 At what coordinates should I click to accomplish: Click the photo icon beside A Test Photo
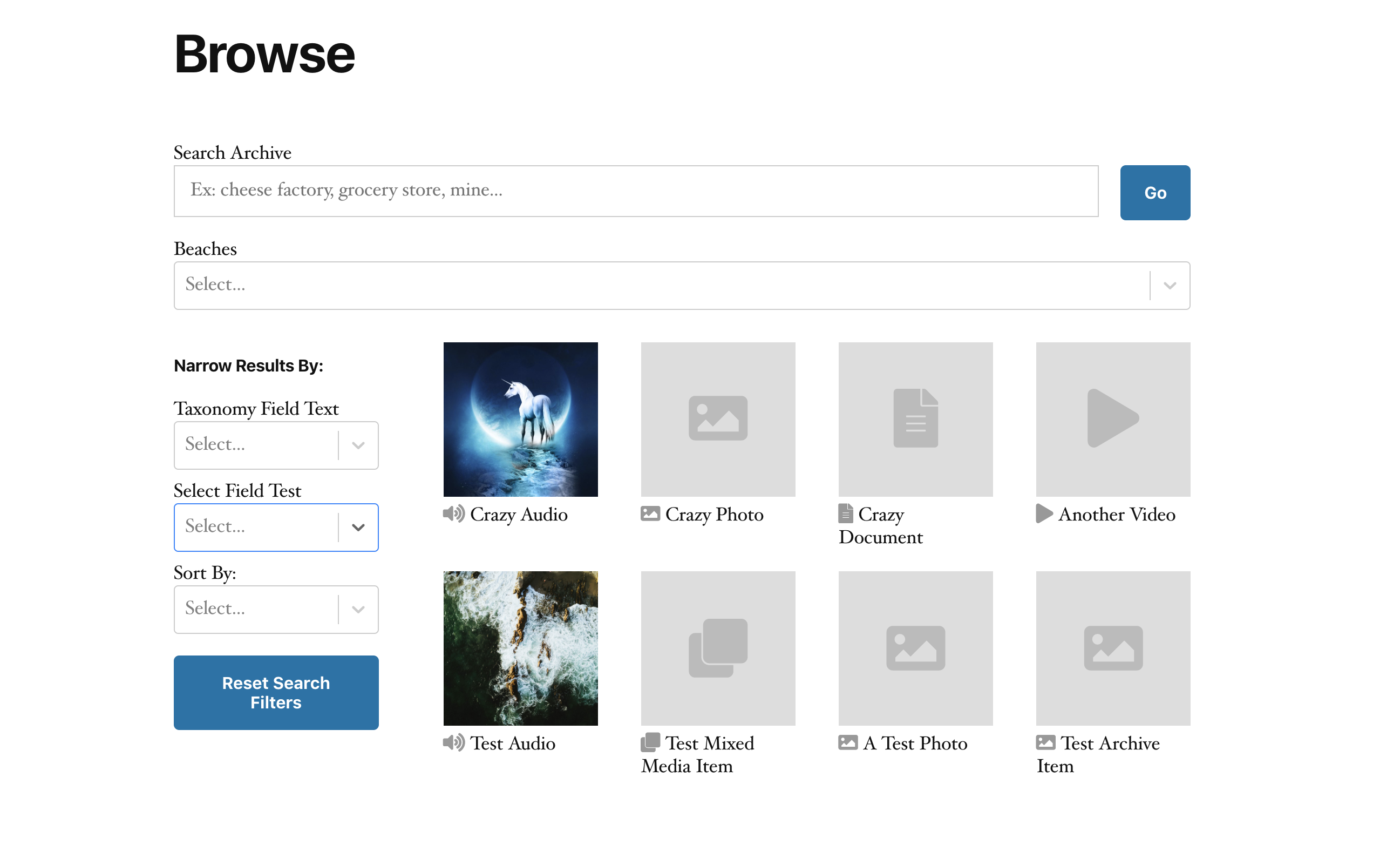click(848, 742)
